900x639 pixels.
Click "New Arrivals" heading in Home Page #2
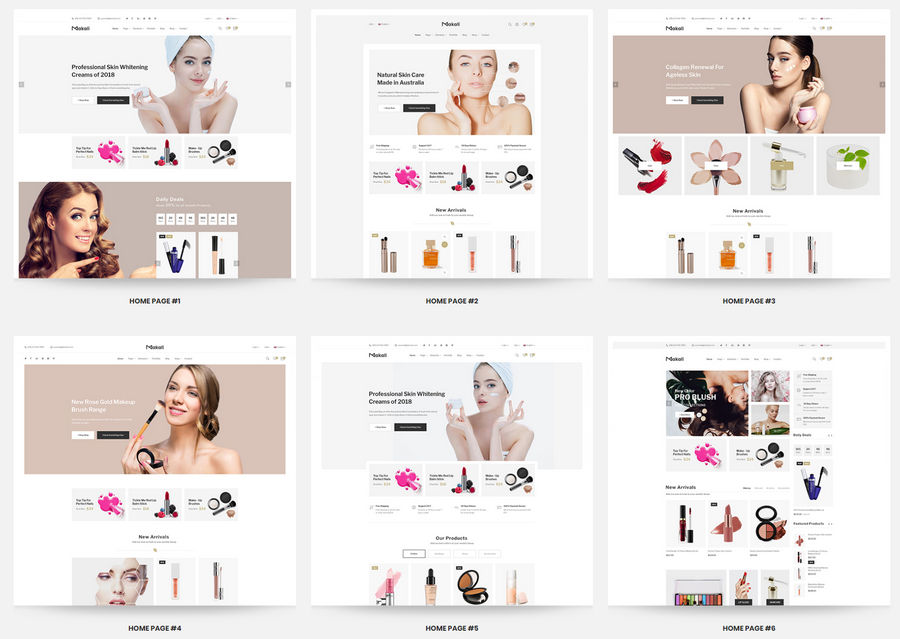(x=451, y=210)
